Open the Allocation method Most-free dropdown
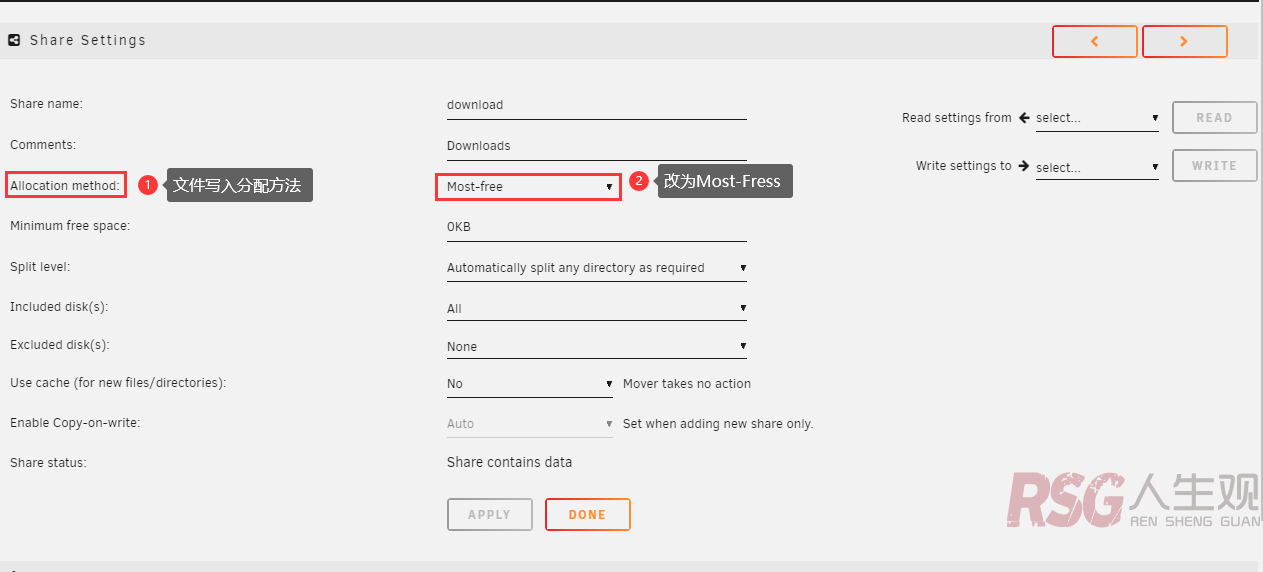Viewport: 1263px width, 572px height. coord(528,187)
